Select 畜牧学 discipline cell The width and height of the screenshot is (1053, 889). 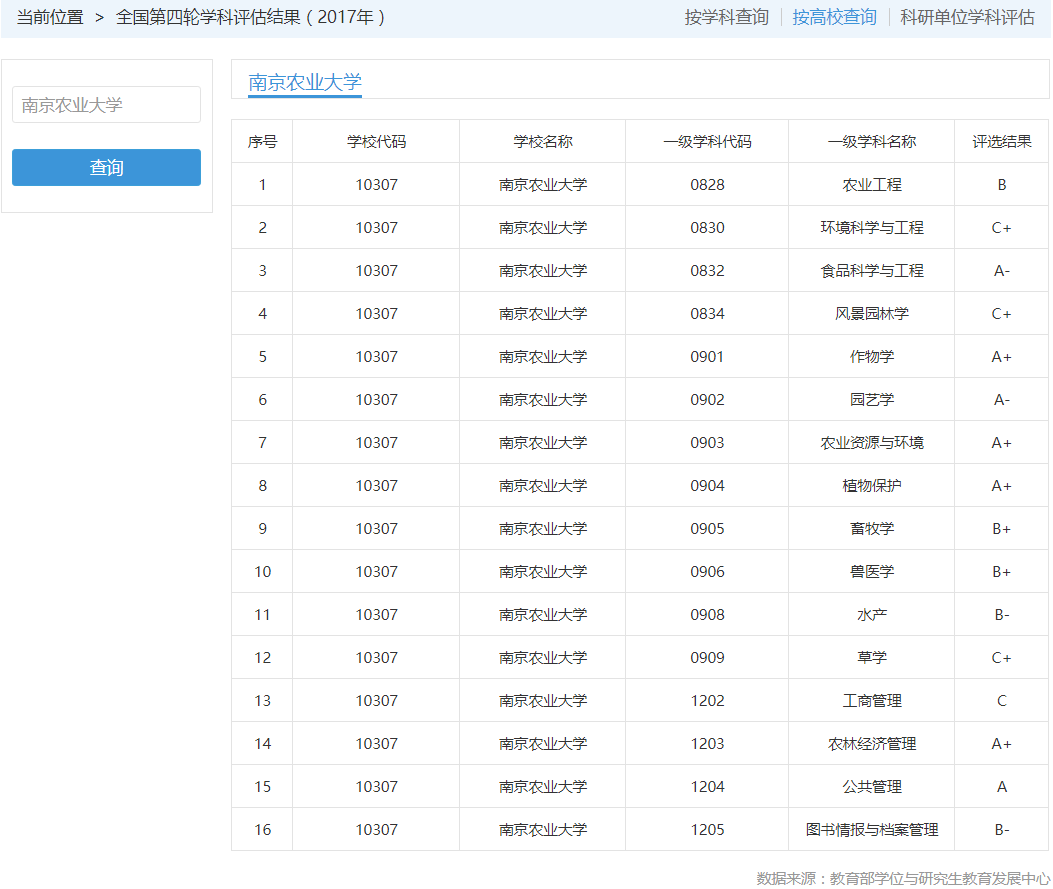(x=872, y=528)
